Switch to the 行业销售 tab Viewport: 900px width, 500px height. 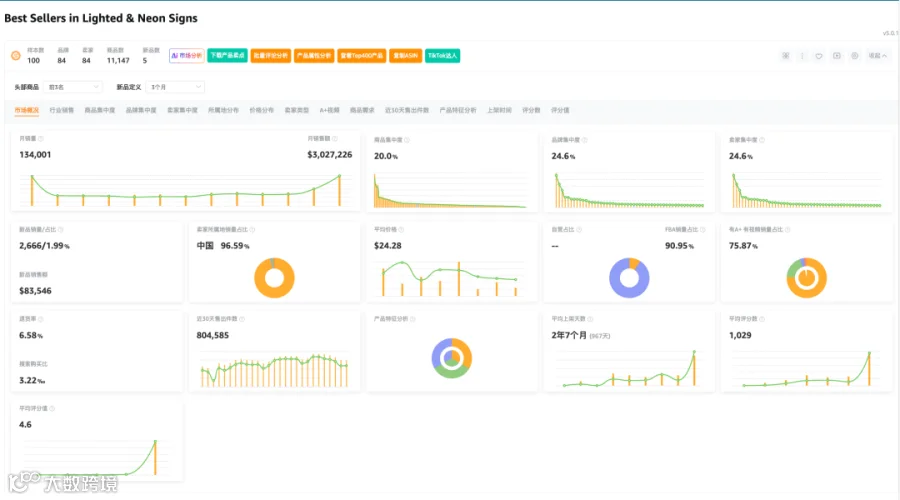[61, 110]
